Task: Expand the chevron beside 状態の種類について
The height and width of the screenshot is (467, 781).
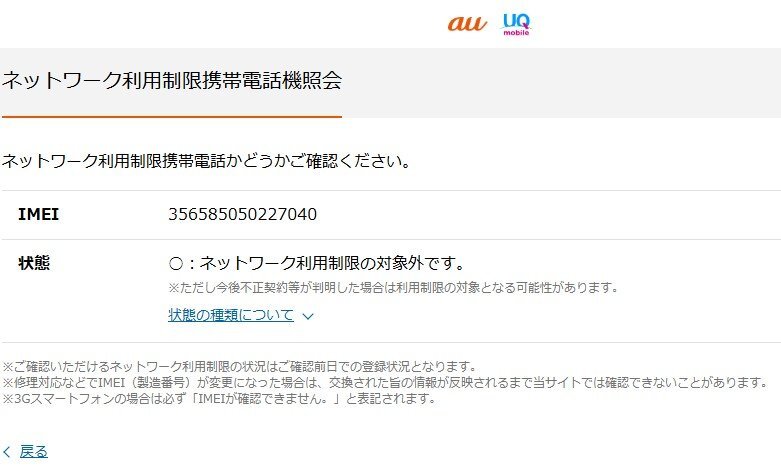Action: [x=308, y=316]
